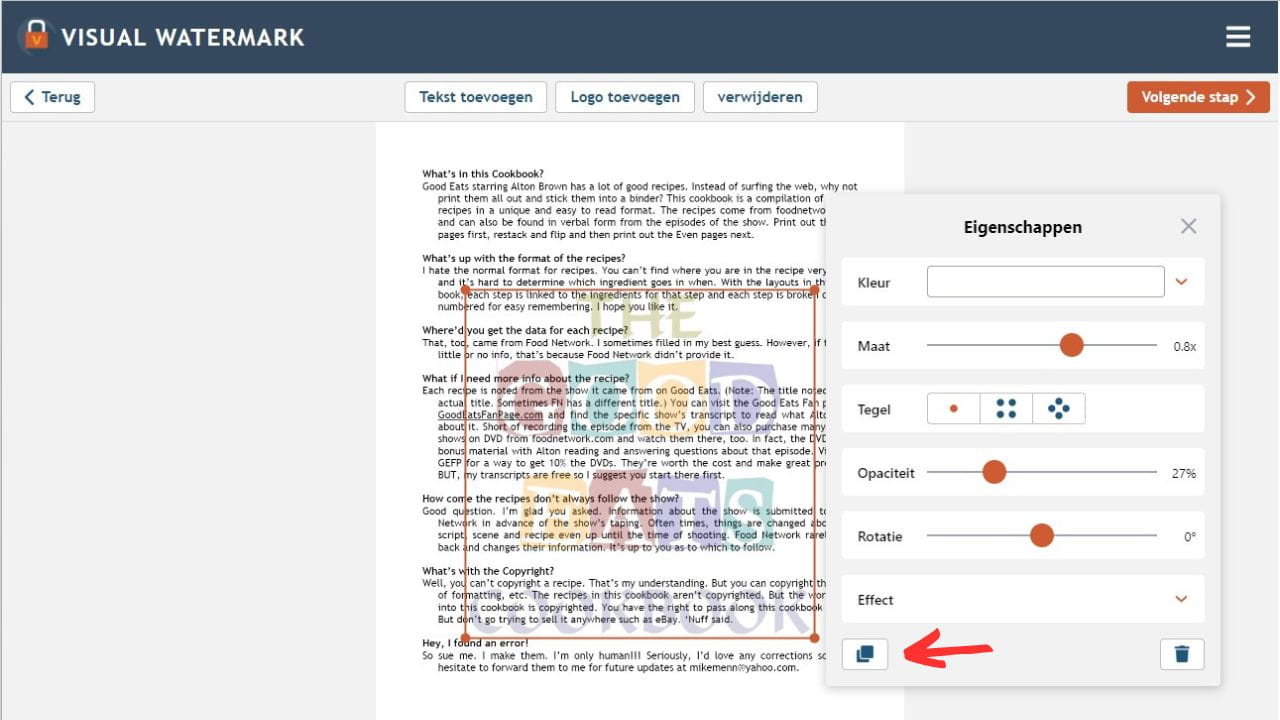This screenshot has height=720, width=1280.
Task: Click the Visual Watermark padlock logo
Action: pos(35,36)
